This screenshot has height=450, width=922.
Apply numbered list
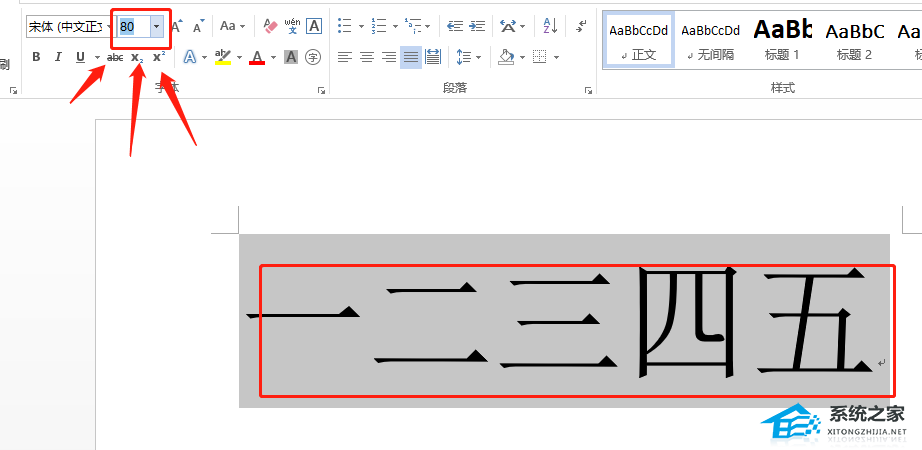379,26
